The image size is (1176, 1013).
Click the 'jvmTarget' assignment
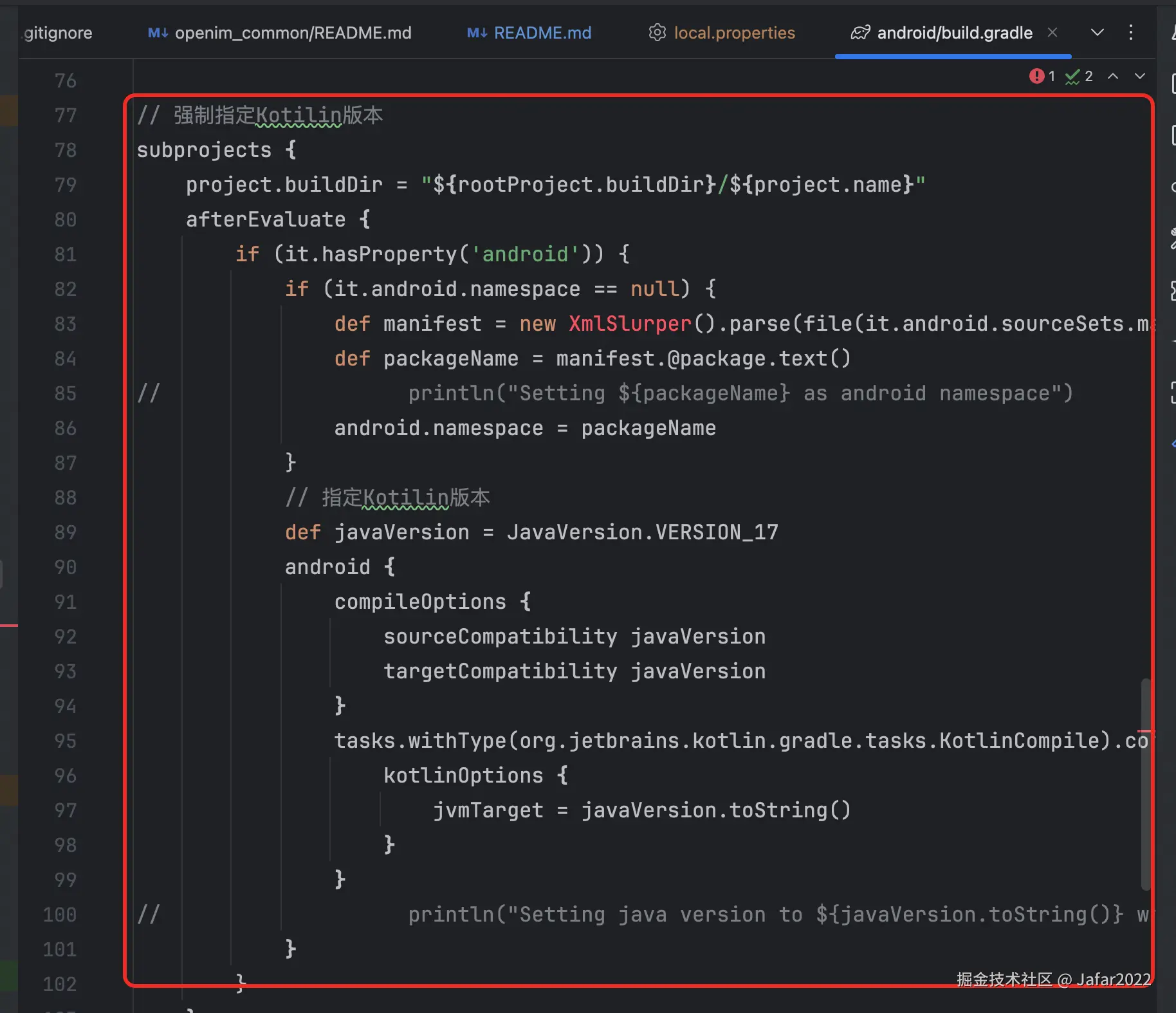pos(642,810)
